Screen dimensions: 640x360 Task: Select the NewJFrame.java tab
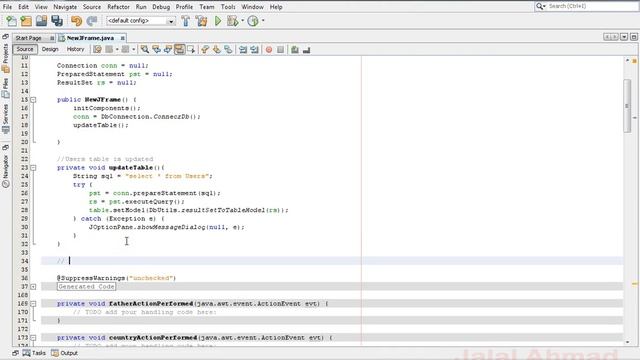90,38
